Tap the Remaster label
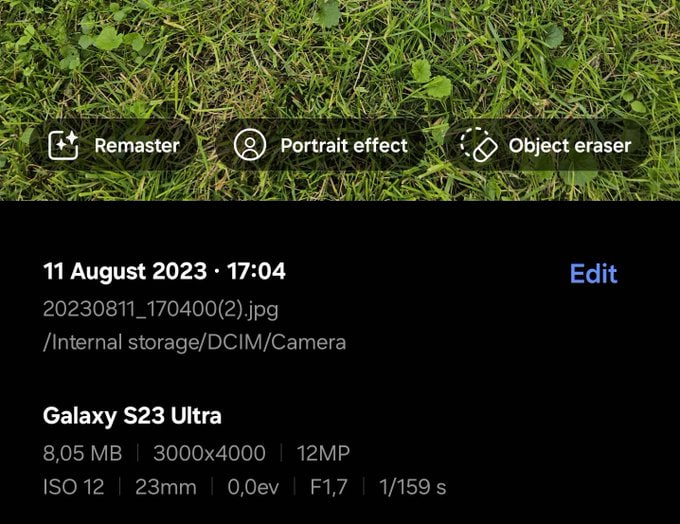This screenshot has height=524, width=680. click(137, 146)
